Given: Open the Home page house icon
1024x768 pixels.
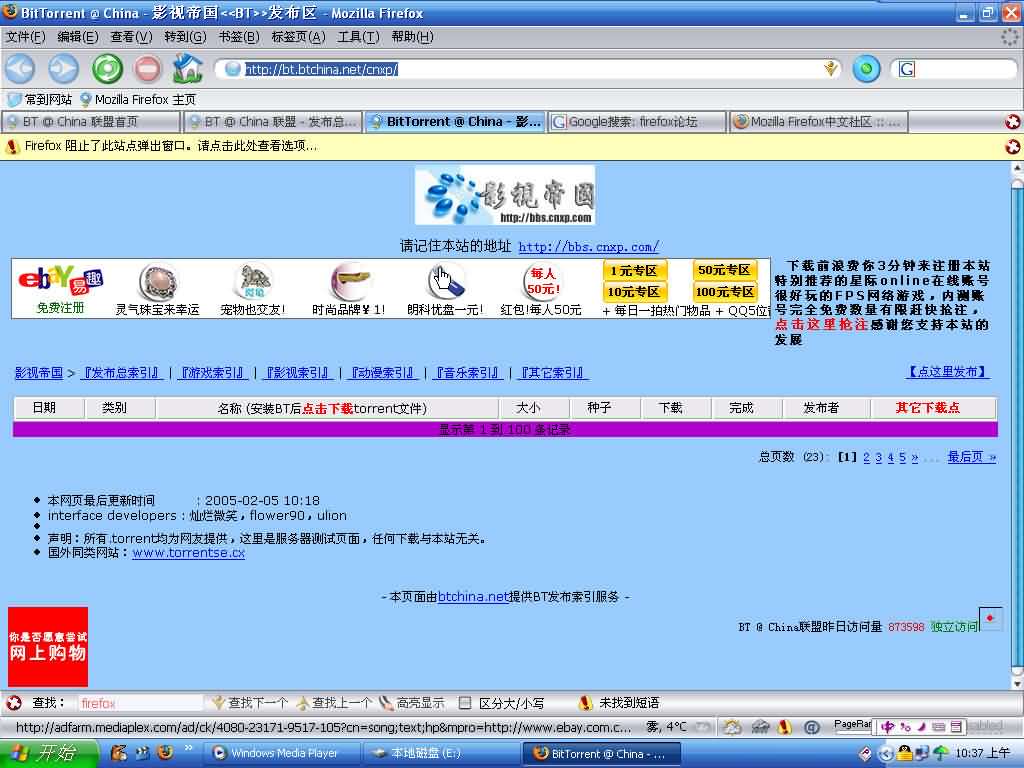Looking at the screenshot, I should click(x=187, y=68).
